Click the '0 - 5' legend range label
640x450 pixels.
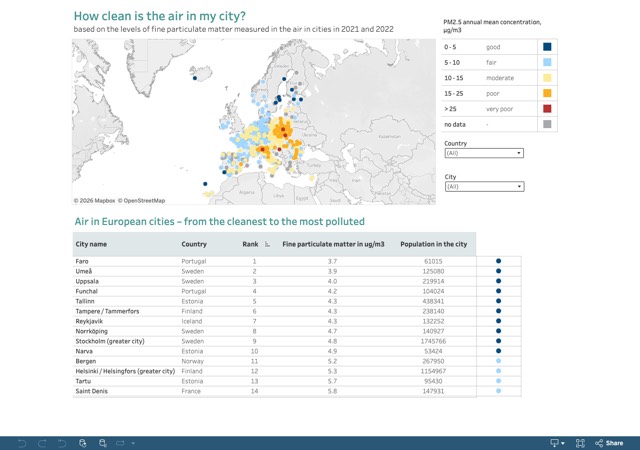click(x=450, y=47)
